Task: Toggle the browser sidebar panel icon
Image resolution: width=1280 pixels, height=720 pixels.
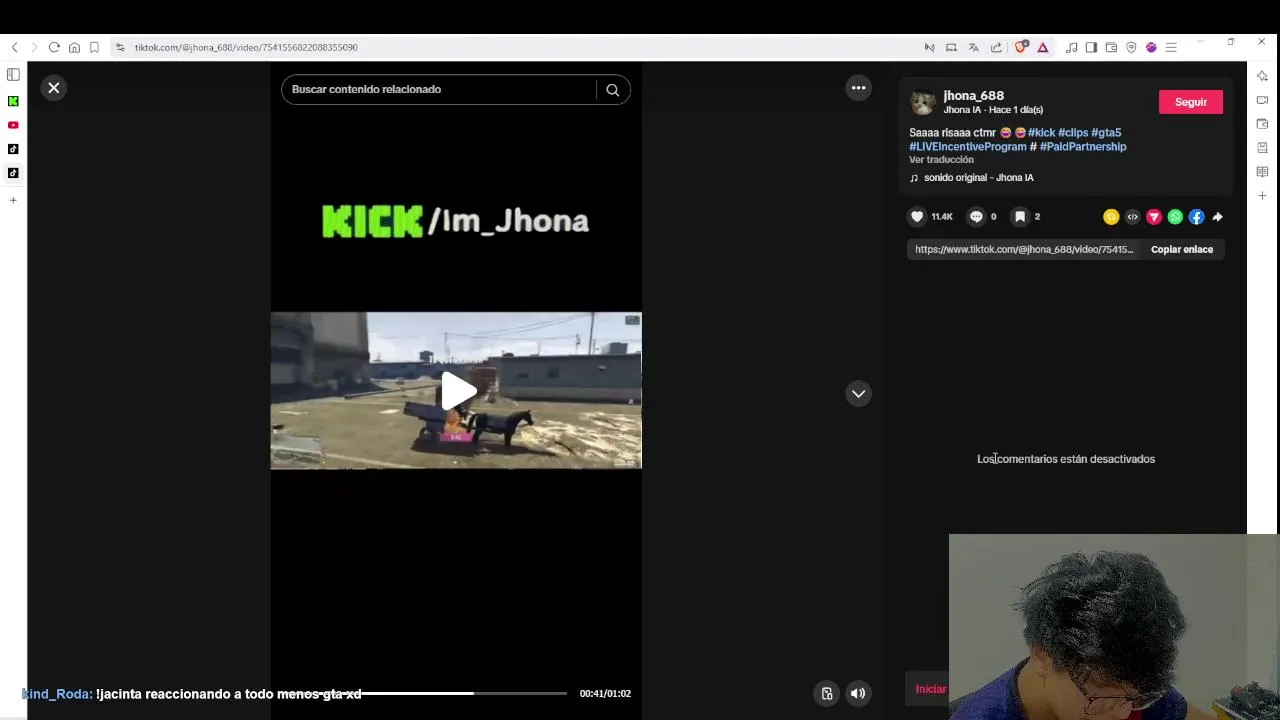Action: [13, 75]
